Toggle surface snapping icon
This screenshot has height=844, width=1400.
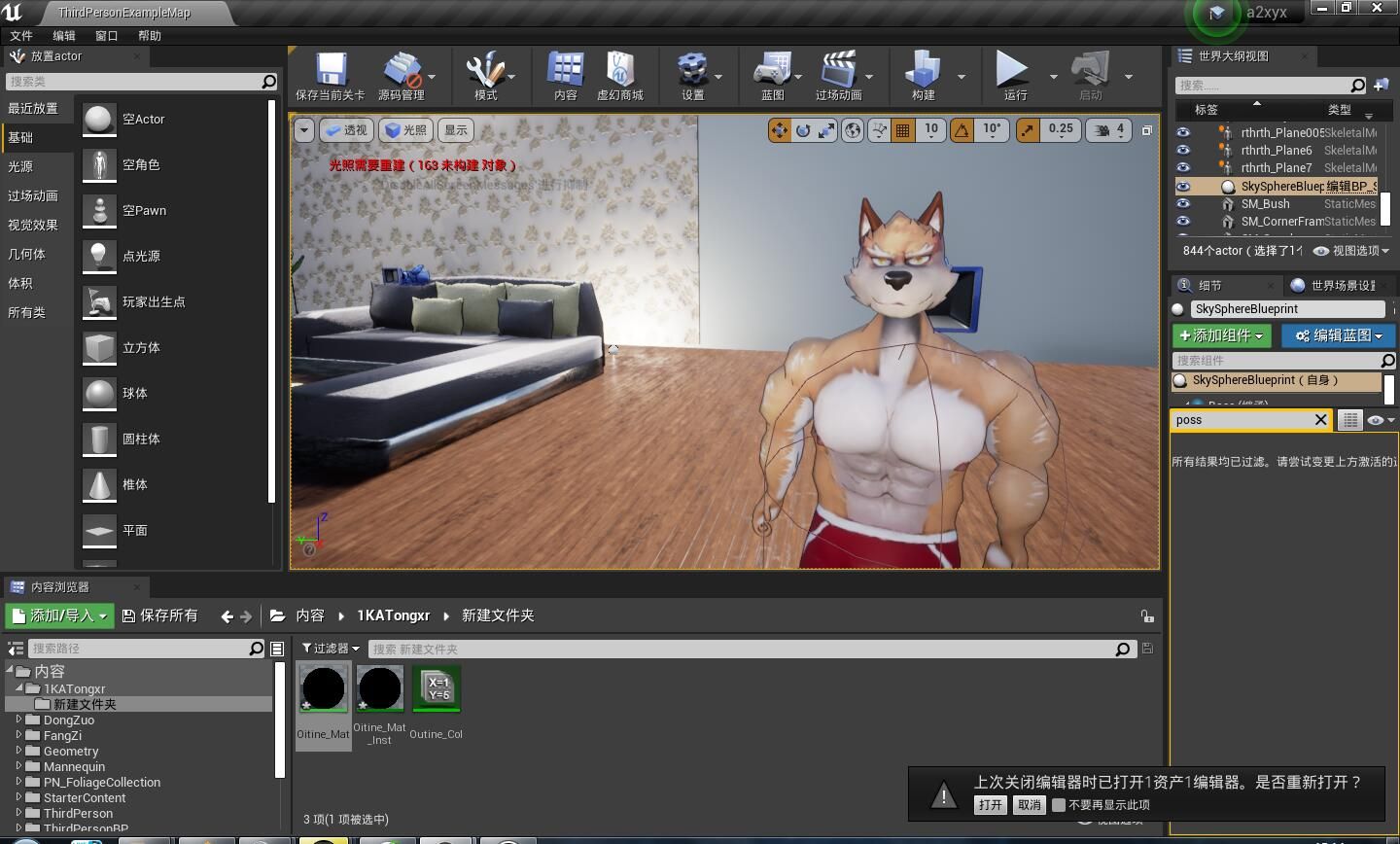coord(879,130)
